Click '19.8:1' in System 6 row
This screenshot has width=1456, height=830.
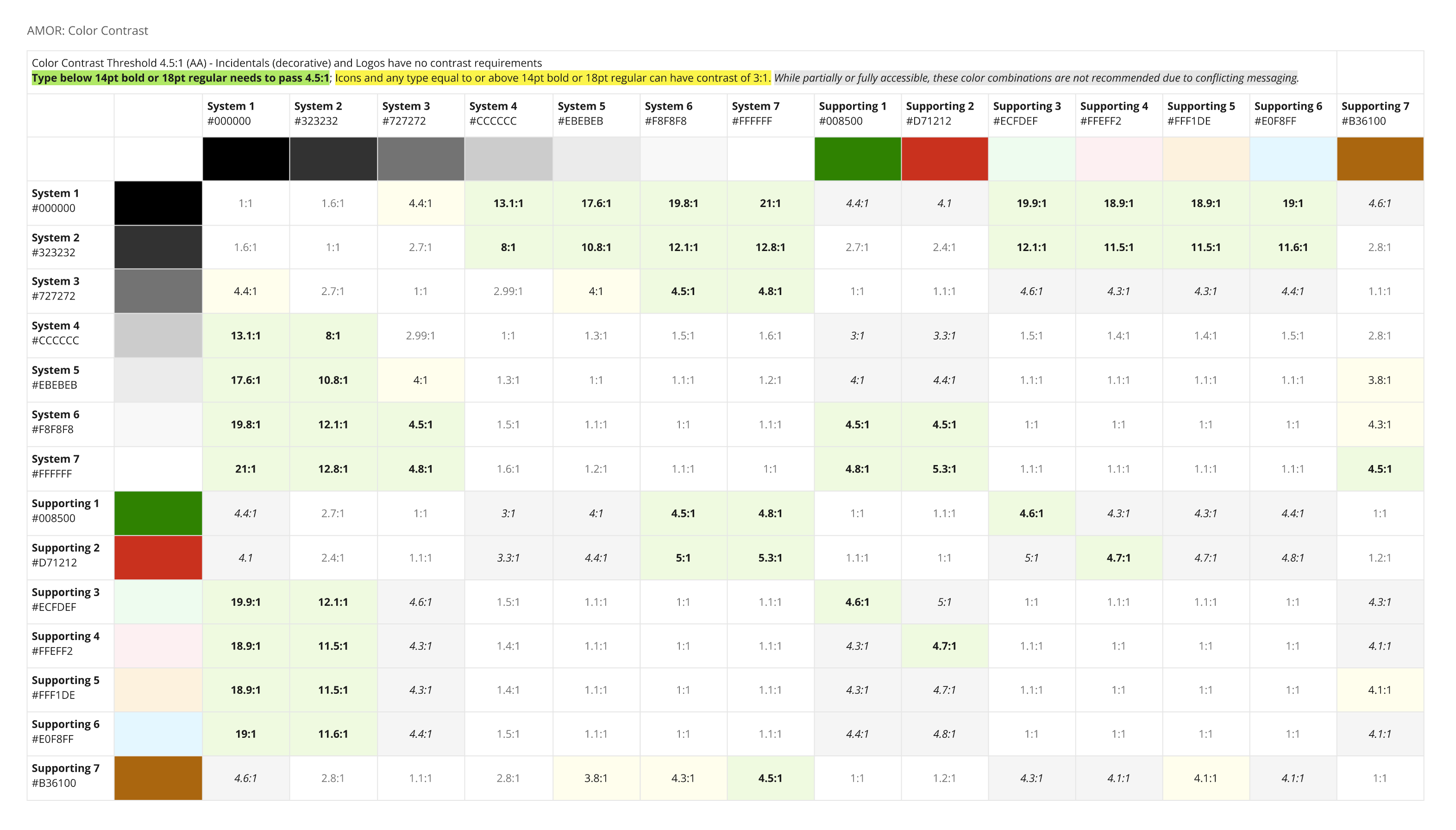tap(245, 425)
